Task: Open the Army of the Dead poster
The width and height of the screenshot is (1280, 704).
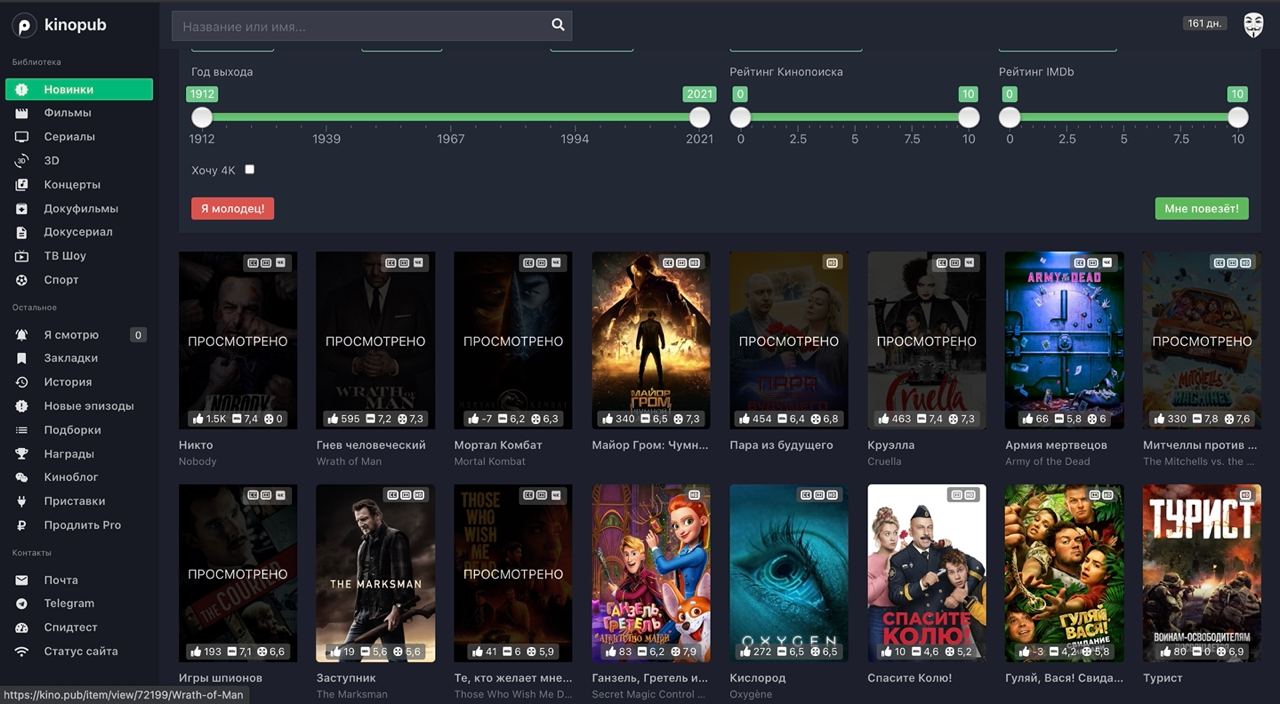Action: click(x=1064, y=340)
